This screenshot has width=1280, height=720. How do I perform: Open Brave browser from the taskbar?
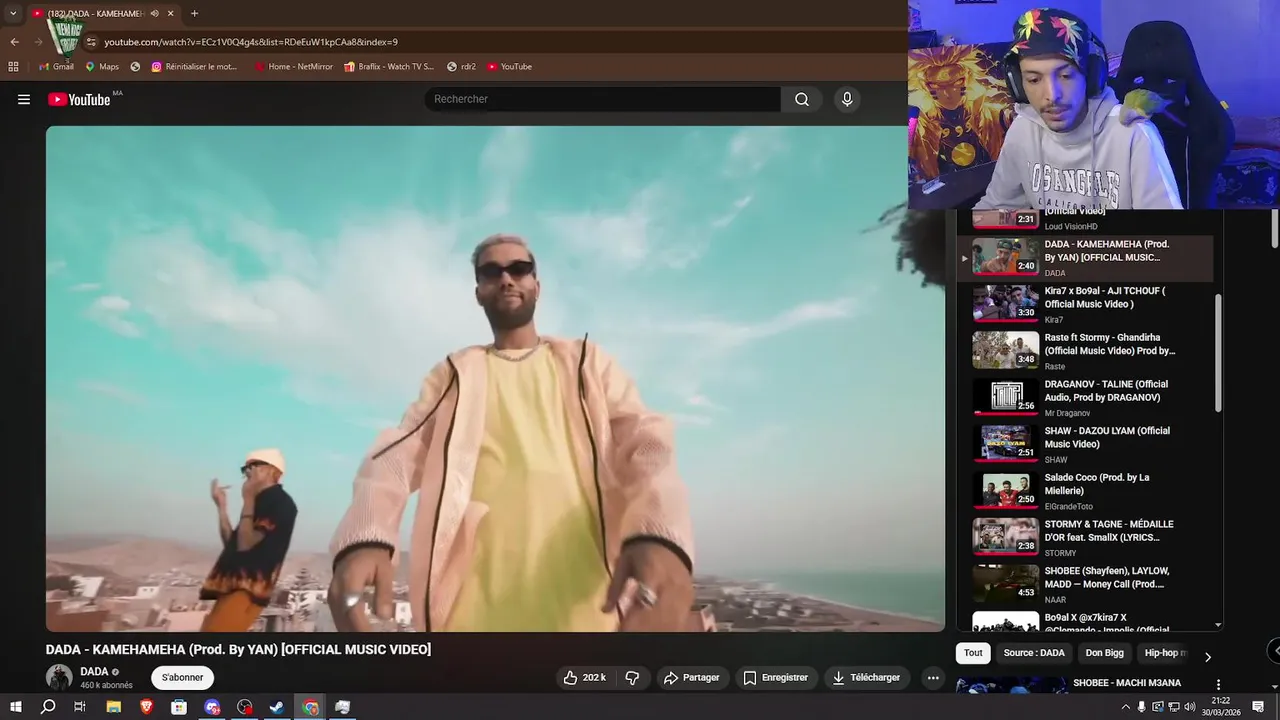tap(147, 707)
